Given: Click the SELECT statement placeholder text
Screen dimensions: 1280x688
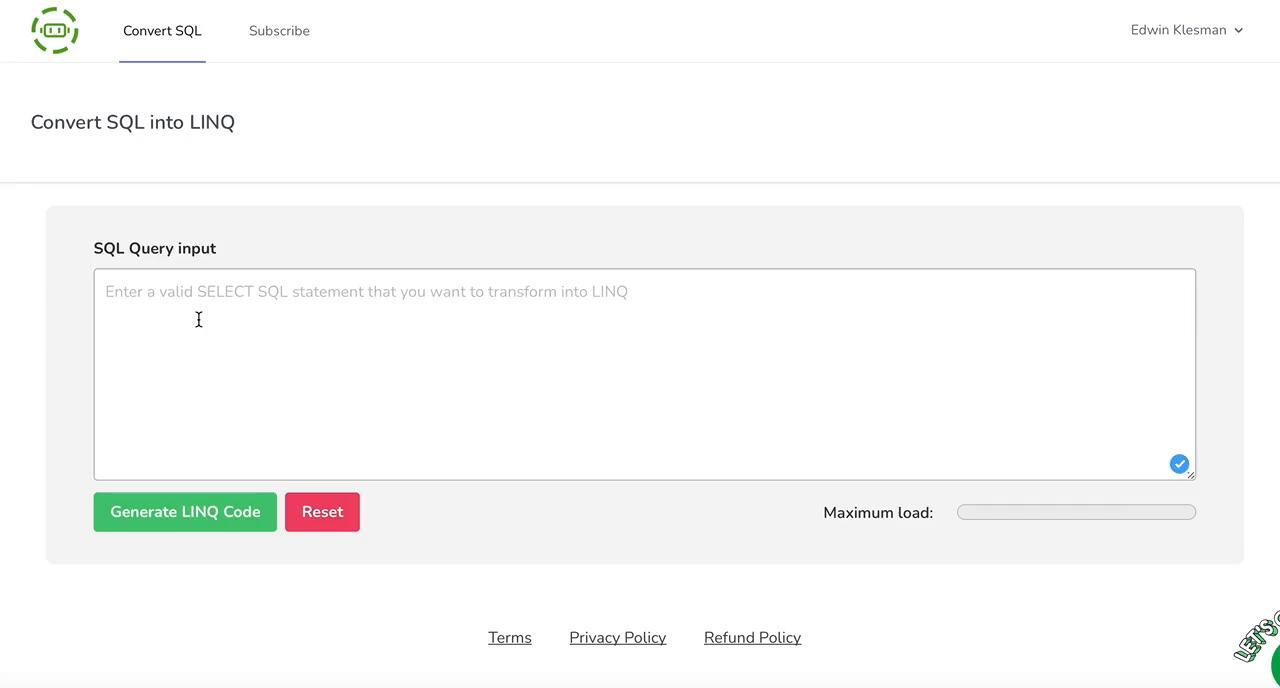Looking at the screenshot, I should pos(366,292).
